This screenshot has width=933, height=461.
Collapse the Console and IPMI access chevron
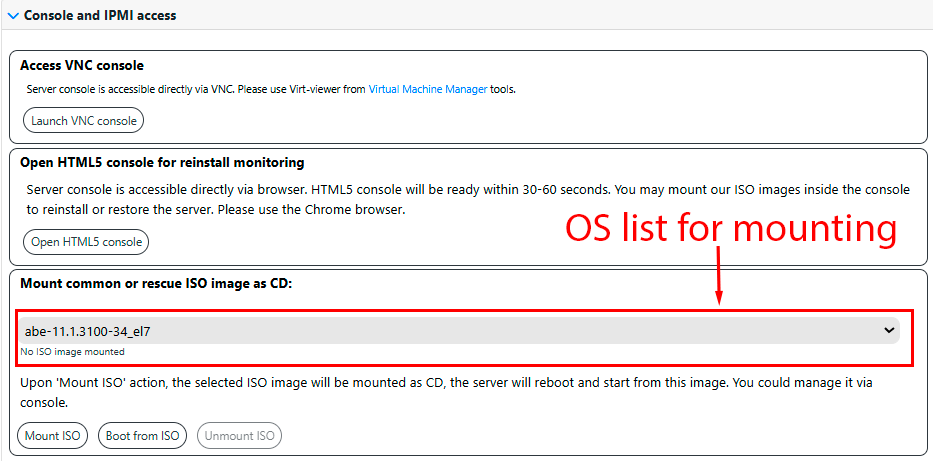pyautogui.click(x=13, y=15)
